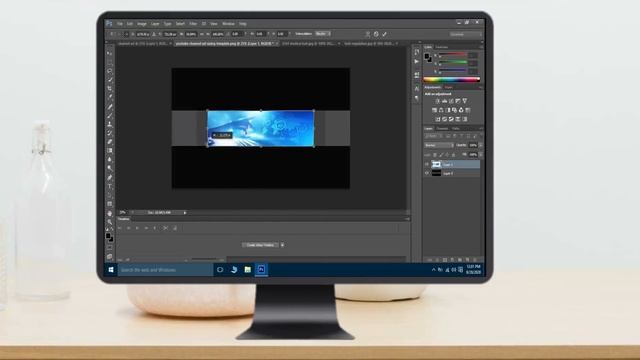Image resolution: width=640 pixels, height=360 pixels.
Task: Switch to the youtube channel art template document tab
Action: coord(226,43)
